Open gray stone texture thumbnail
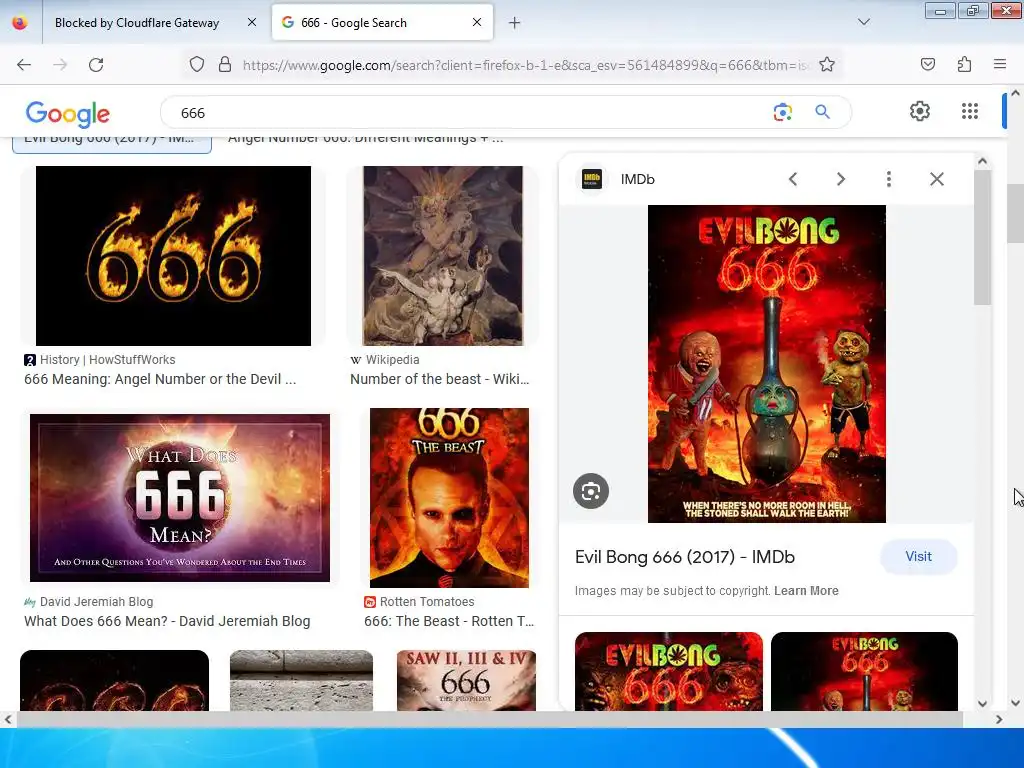This screenshot has width=1024, height=768. 301,680
